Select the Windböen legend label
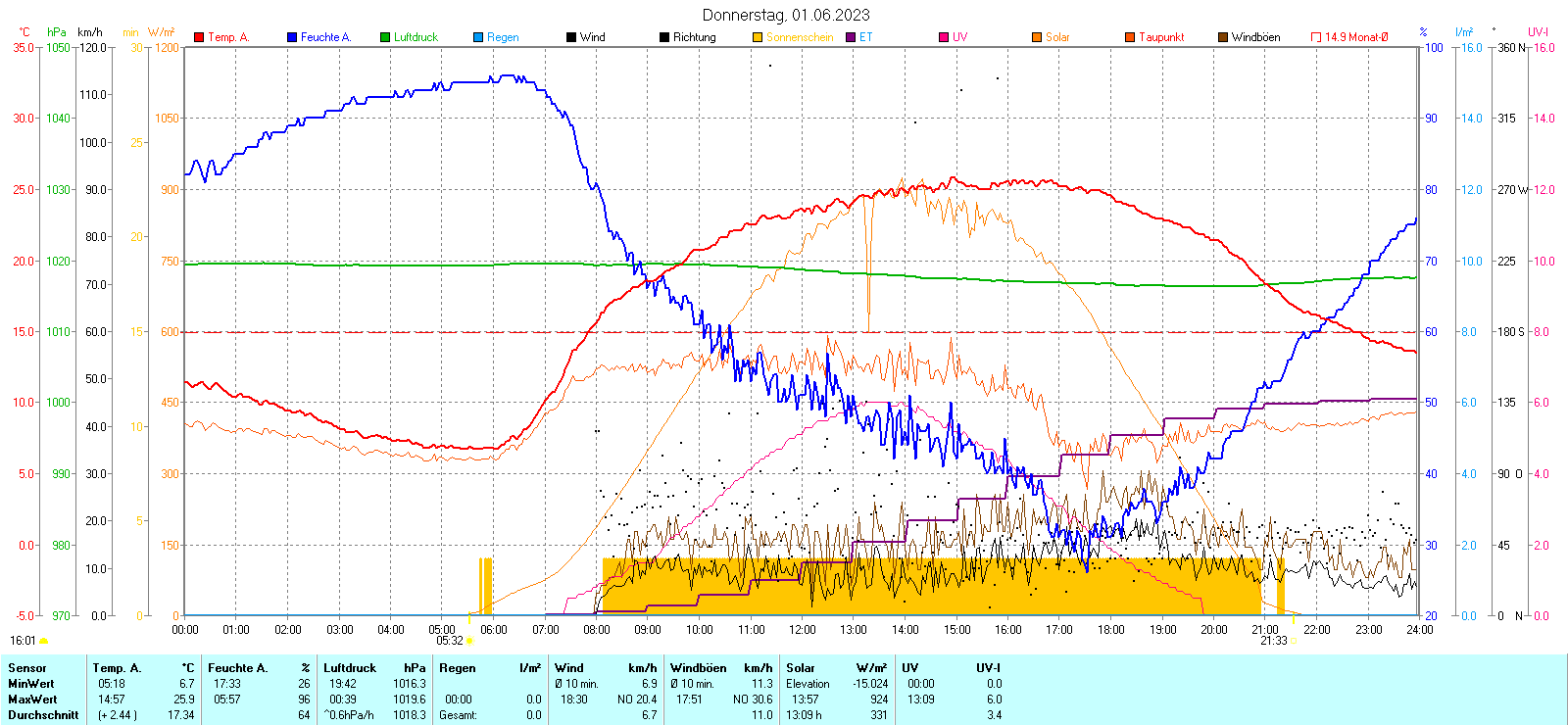This screenshot has height=725, width=1568. tap(1255, 37)
